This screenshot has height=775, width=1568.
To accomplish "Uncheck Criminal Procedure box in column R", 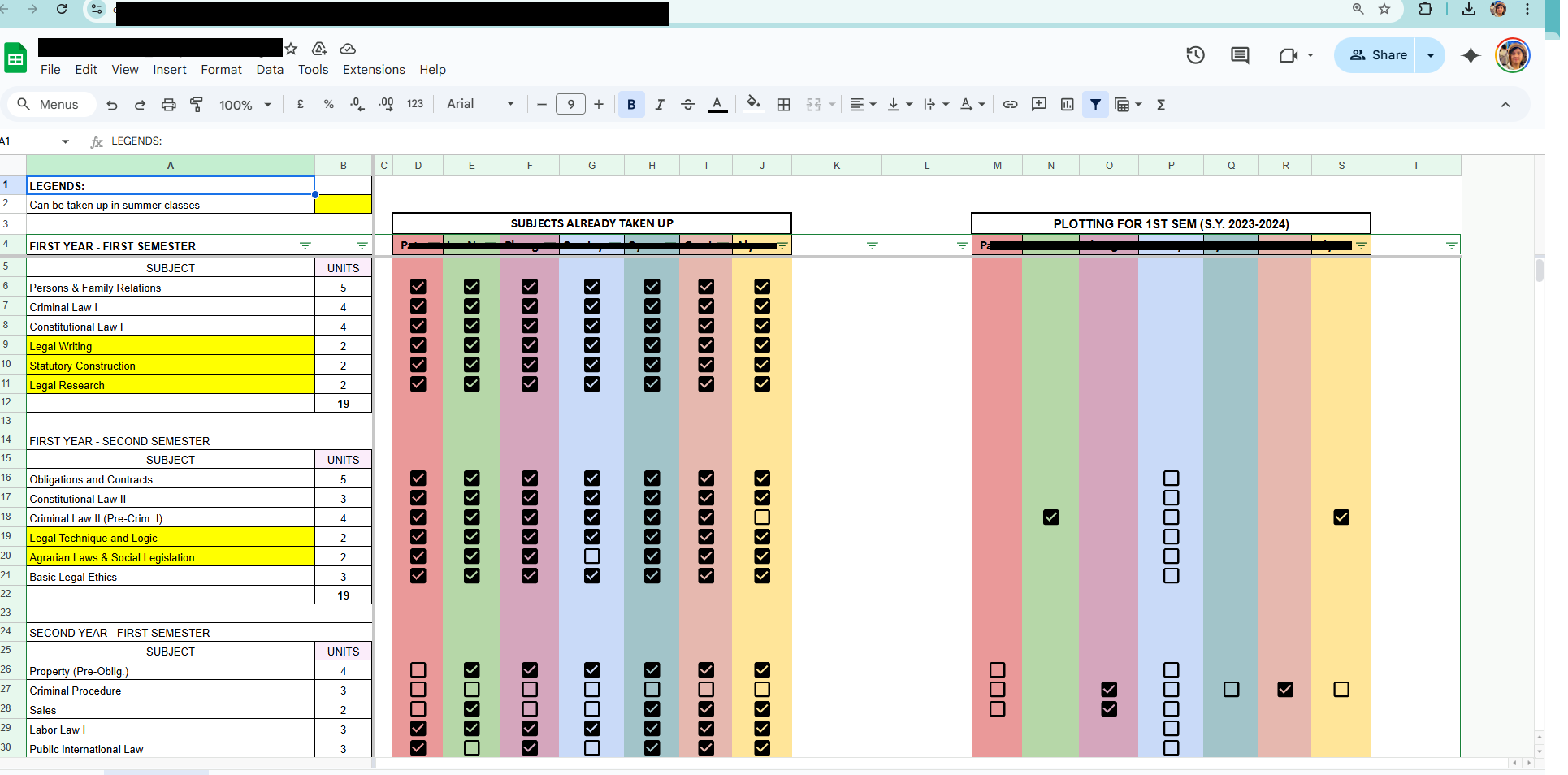I will [1285, 690].
